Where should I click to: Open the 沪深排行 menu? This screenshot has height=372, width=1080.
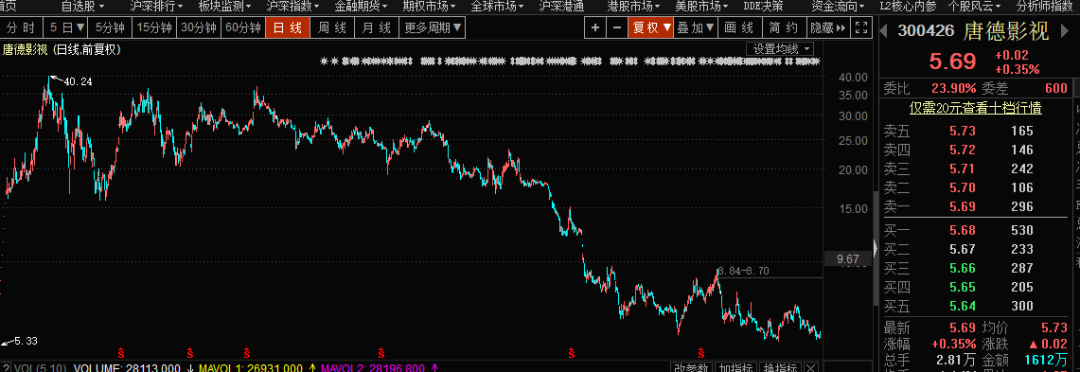pyautogui.click(x=156, y=6)
